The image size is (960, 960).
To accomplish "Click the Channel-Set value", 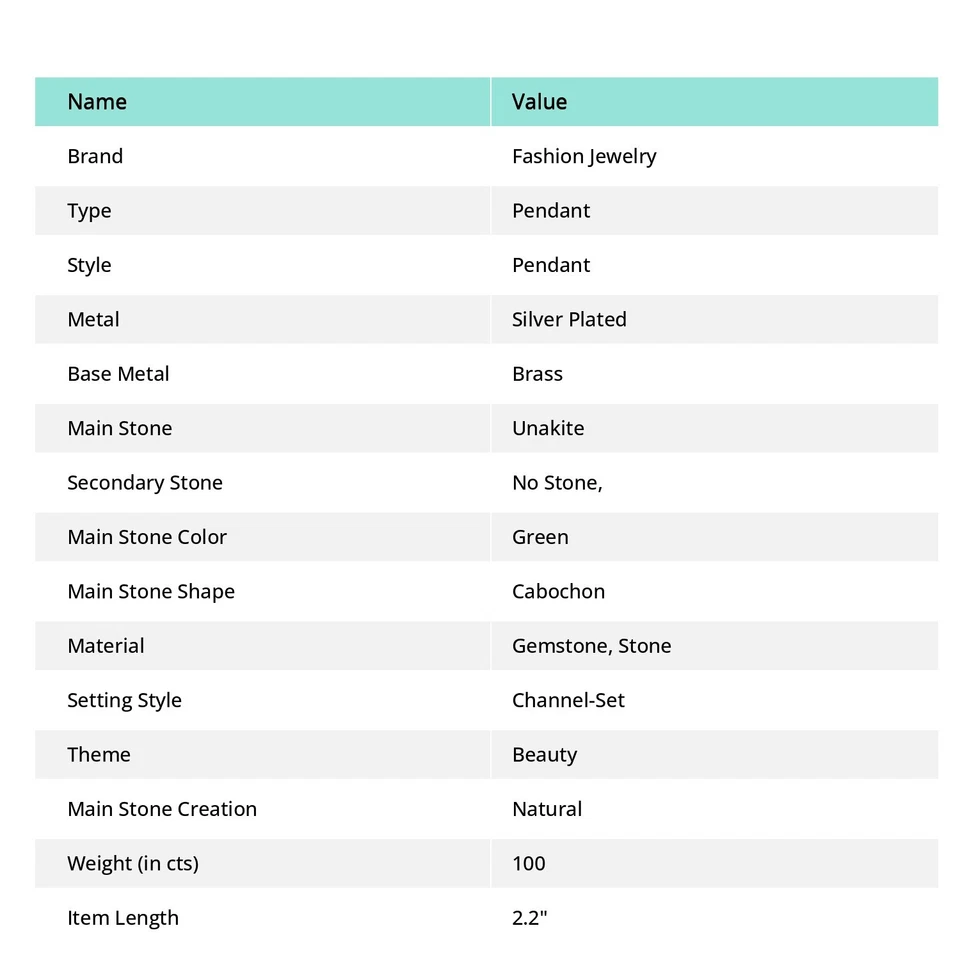I will [x=568, y=700].
